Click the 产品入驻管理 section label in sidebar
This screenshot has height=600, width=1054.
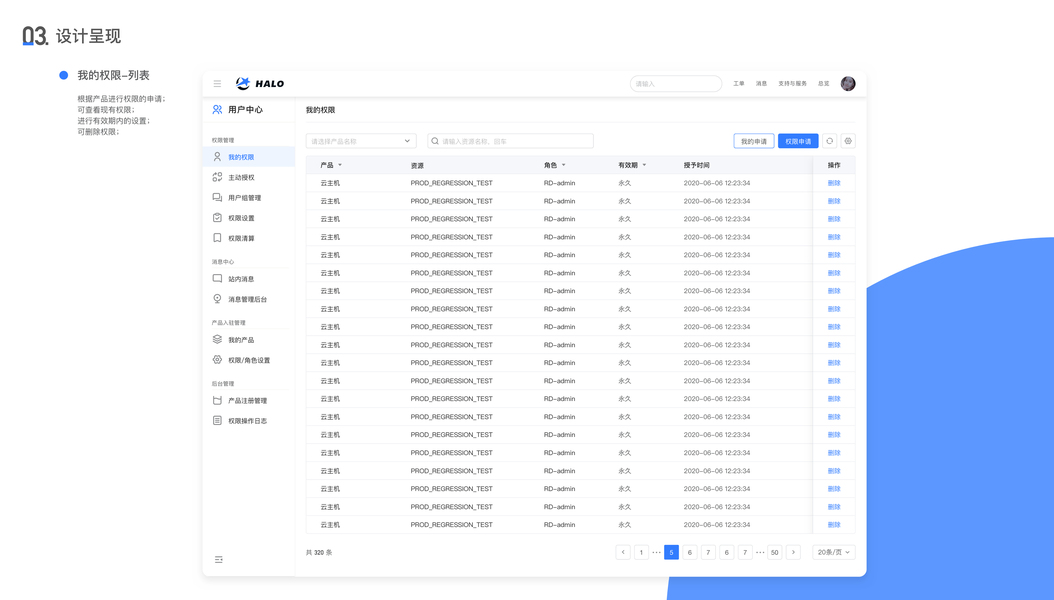point(229,323)
